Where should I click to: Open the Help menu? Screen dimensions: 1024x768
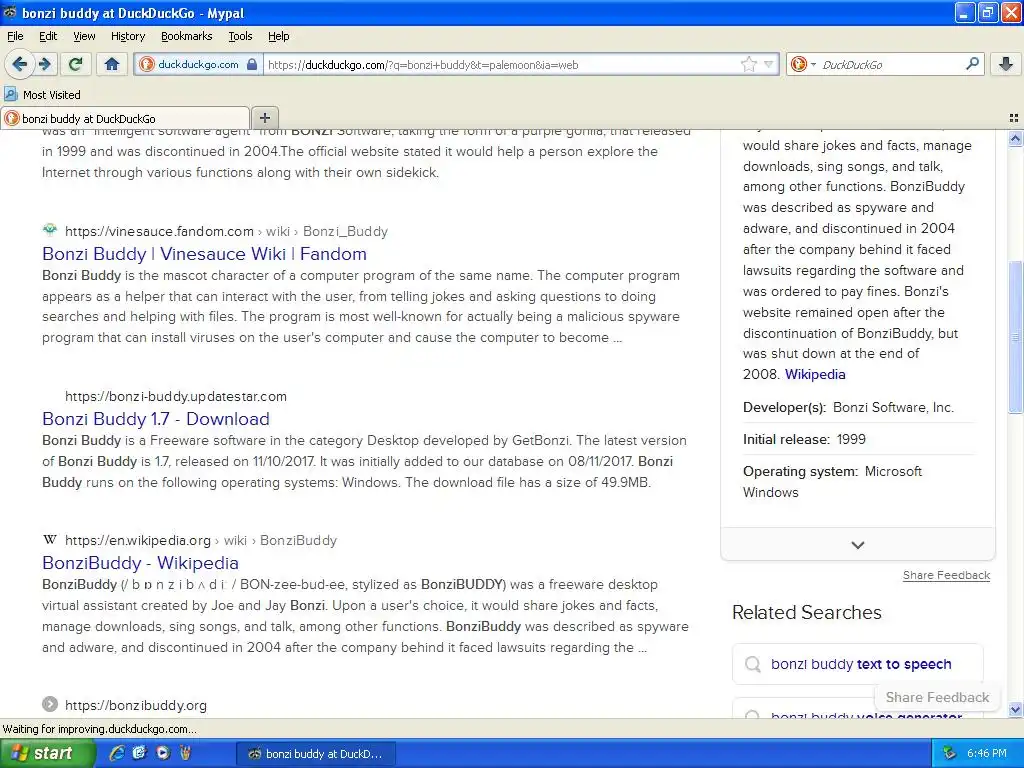tap(278, 36)
